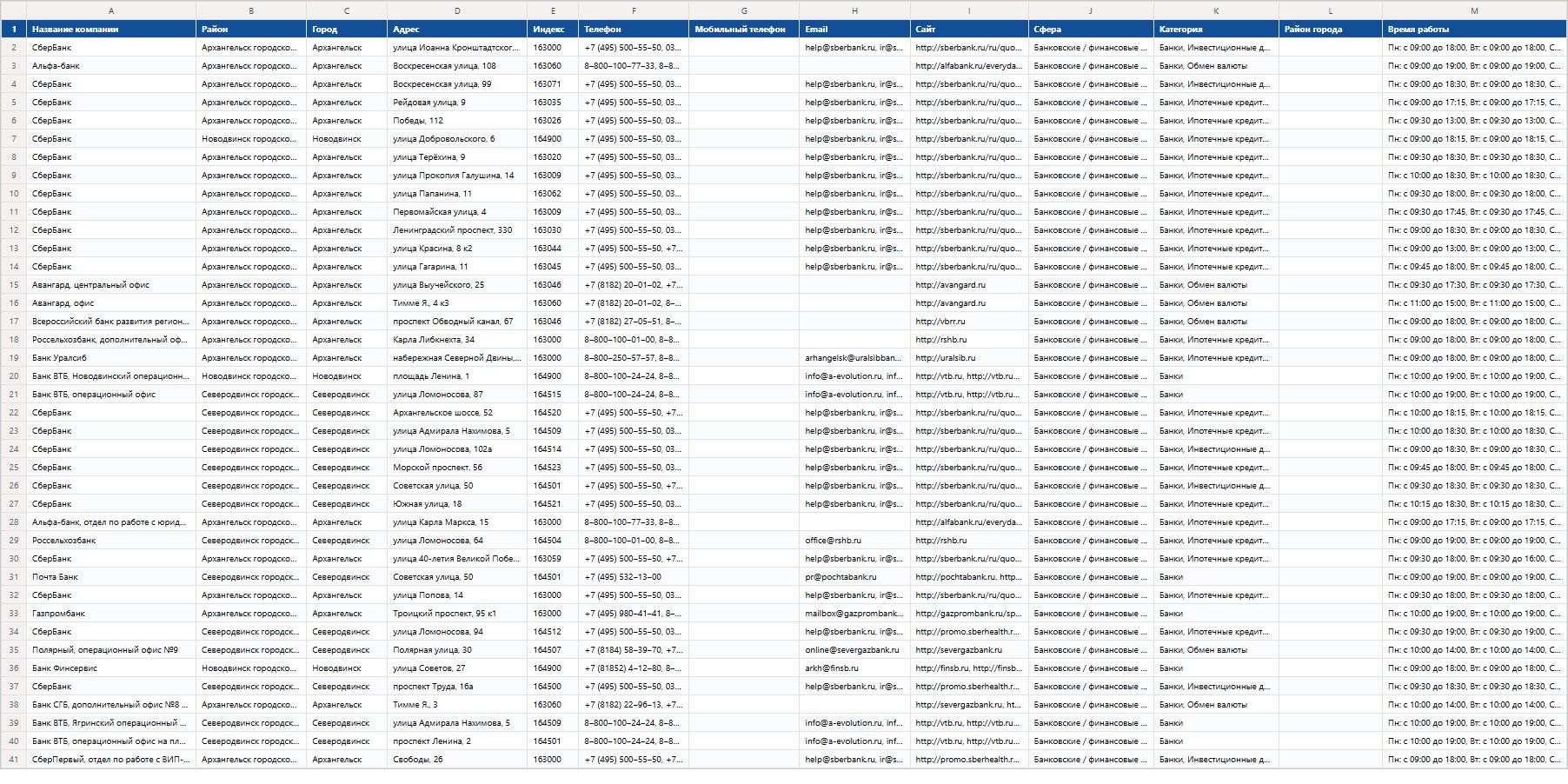The height and width of the screenshot is (784, 1568).
Task: Select cell starting 'Банк СГБ, дополнительный офис'
Action: pyautogui.click(x=111, y=705)
